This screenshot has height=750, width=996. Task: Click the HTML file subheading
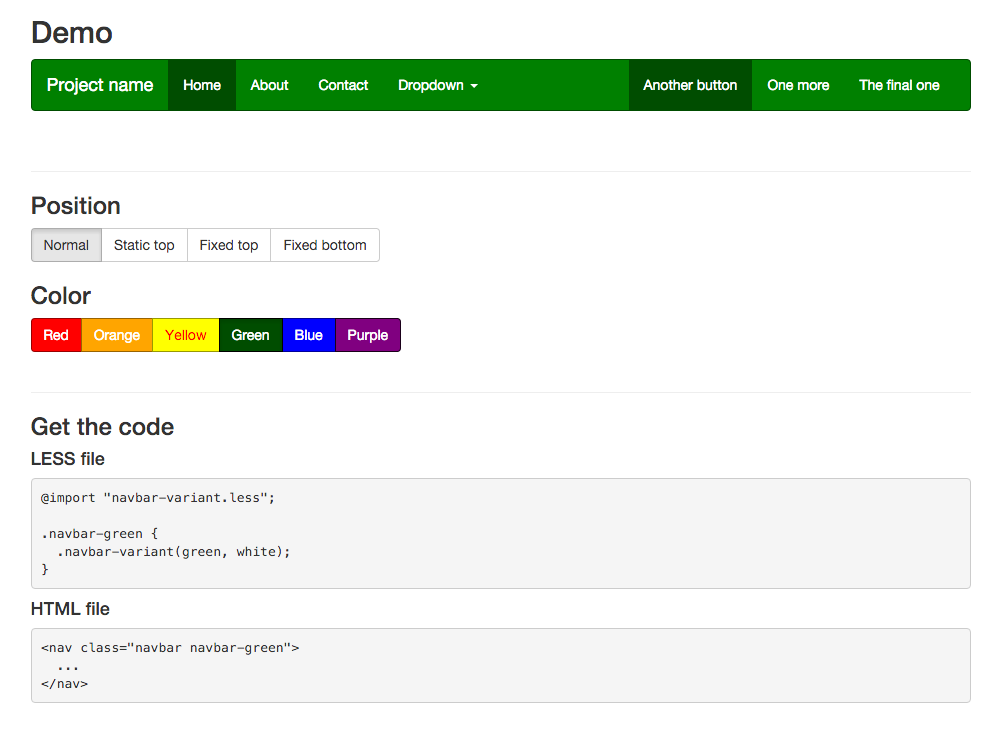click(x=71, y=609)
